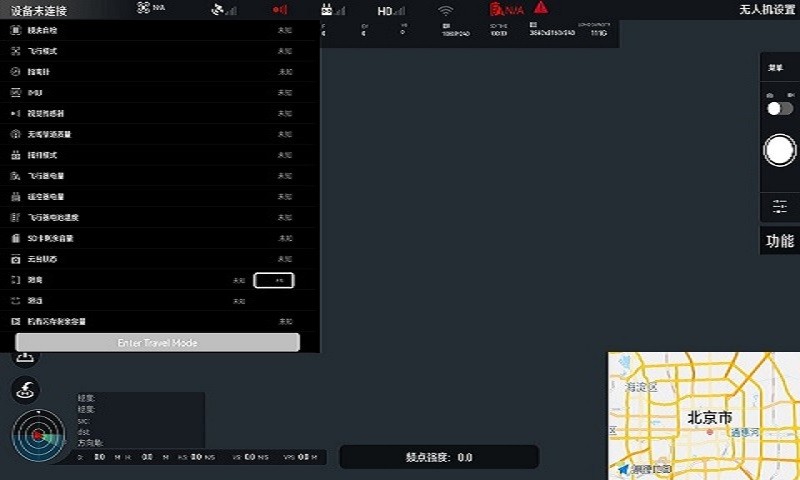Click the 指南针 compass row icon

coord(16,72)
